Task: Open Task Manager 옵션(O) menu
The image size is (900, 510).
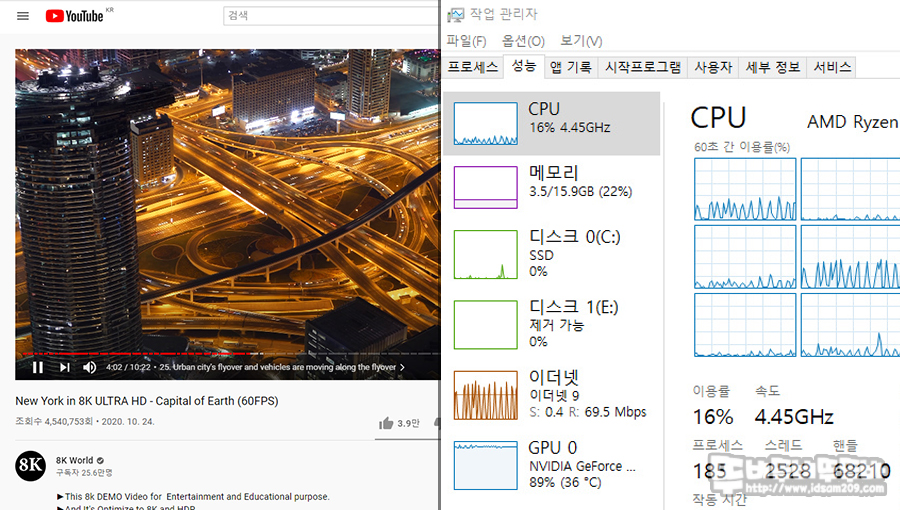Action: pyautogui.click(x=523, y=41)
